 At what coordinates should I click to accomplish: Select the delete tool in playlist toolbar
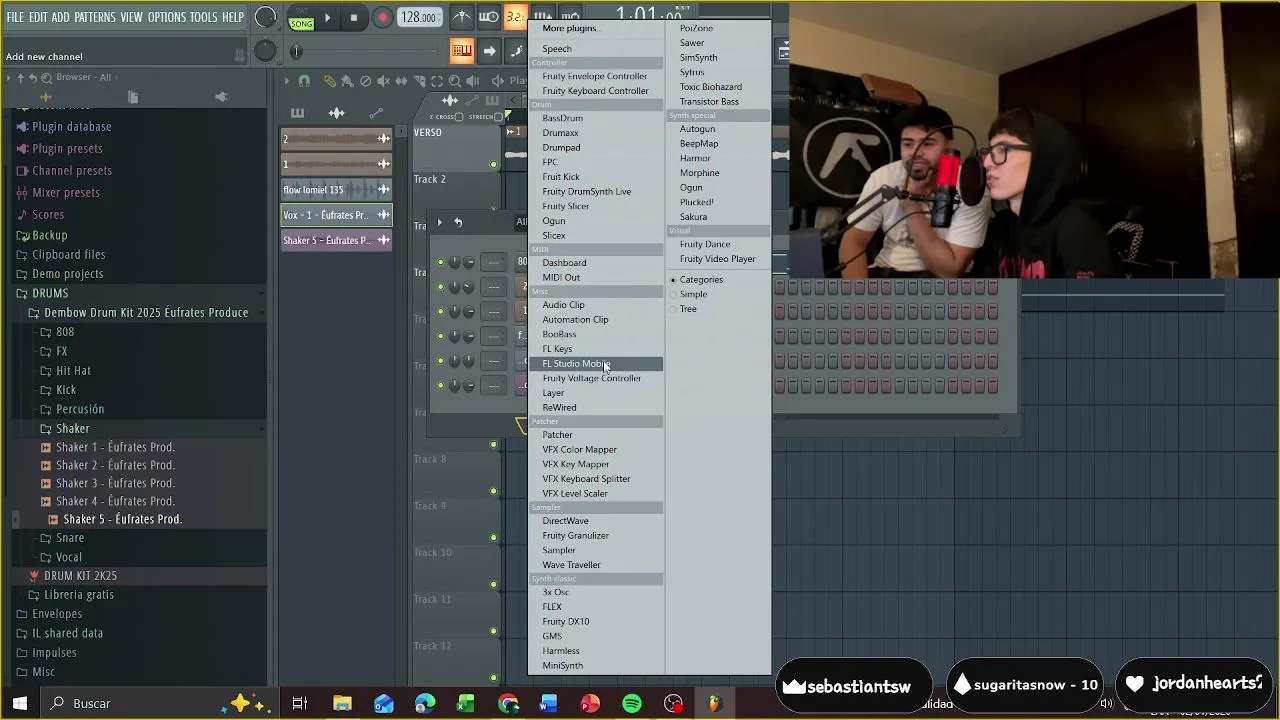(365, 81)
